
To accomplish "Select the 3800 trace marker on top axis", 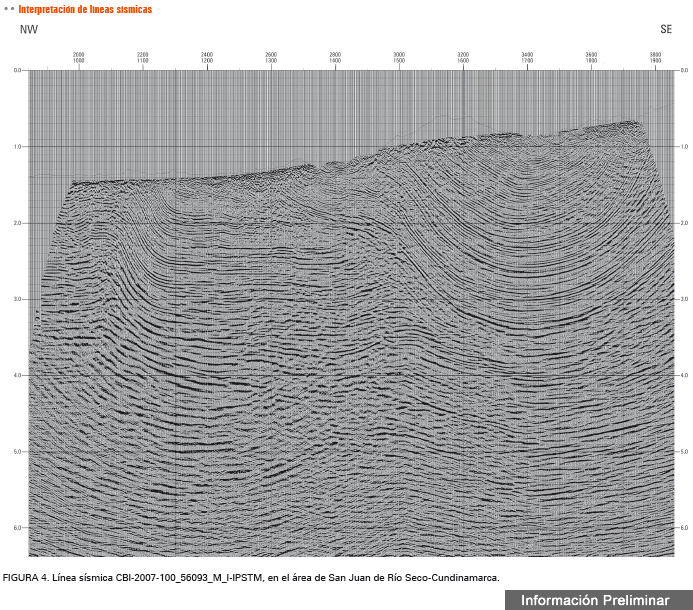I will [x=655, y=54].
